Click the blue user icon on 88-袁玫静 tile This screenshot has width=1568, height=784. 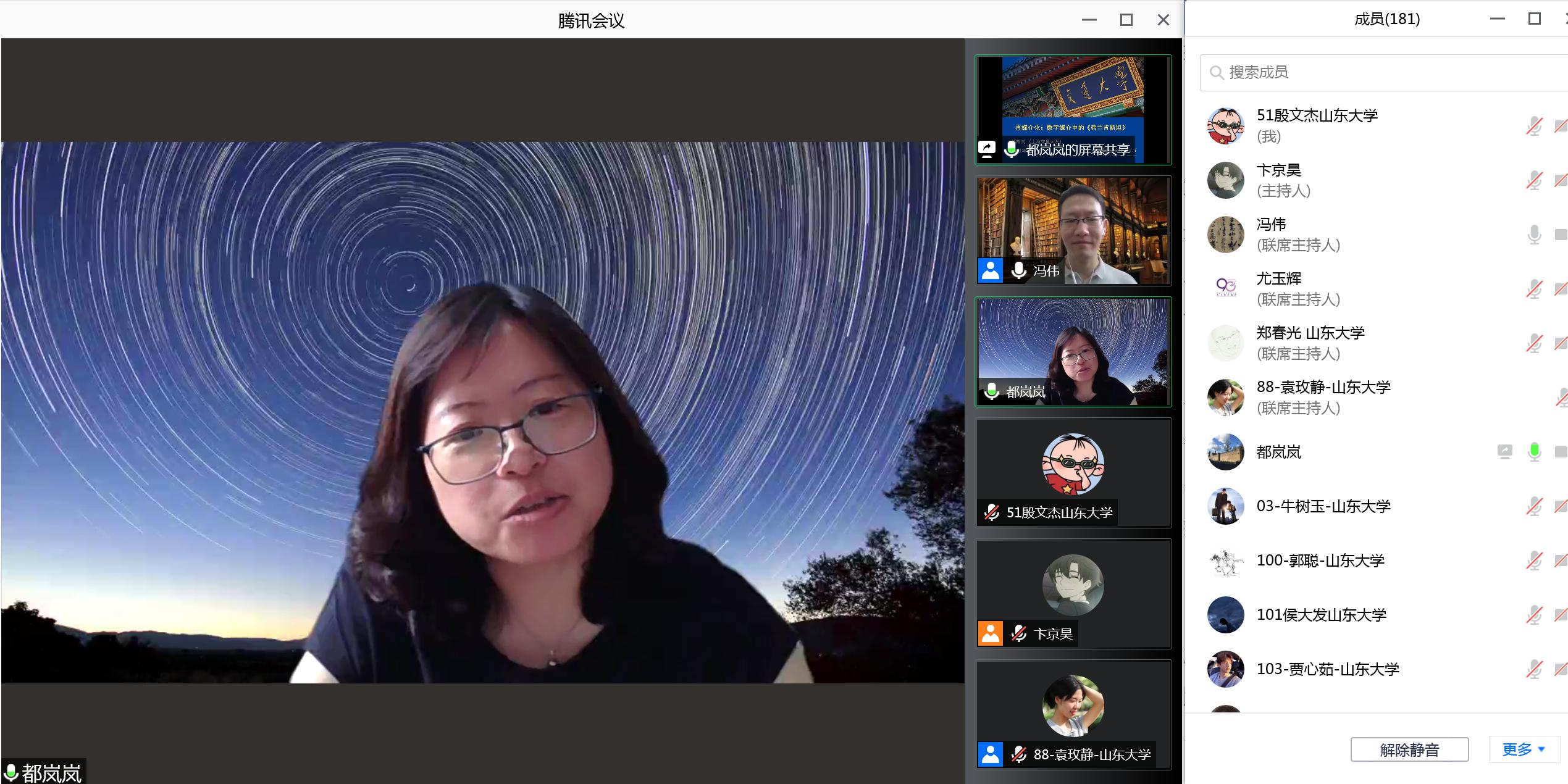point(991,754)
